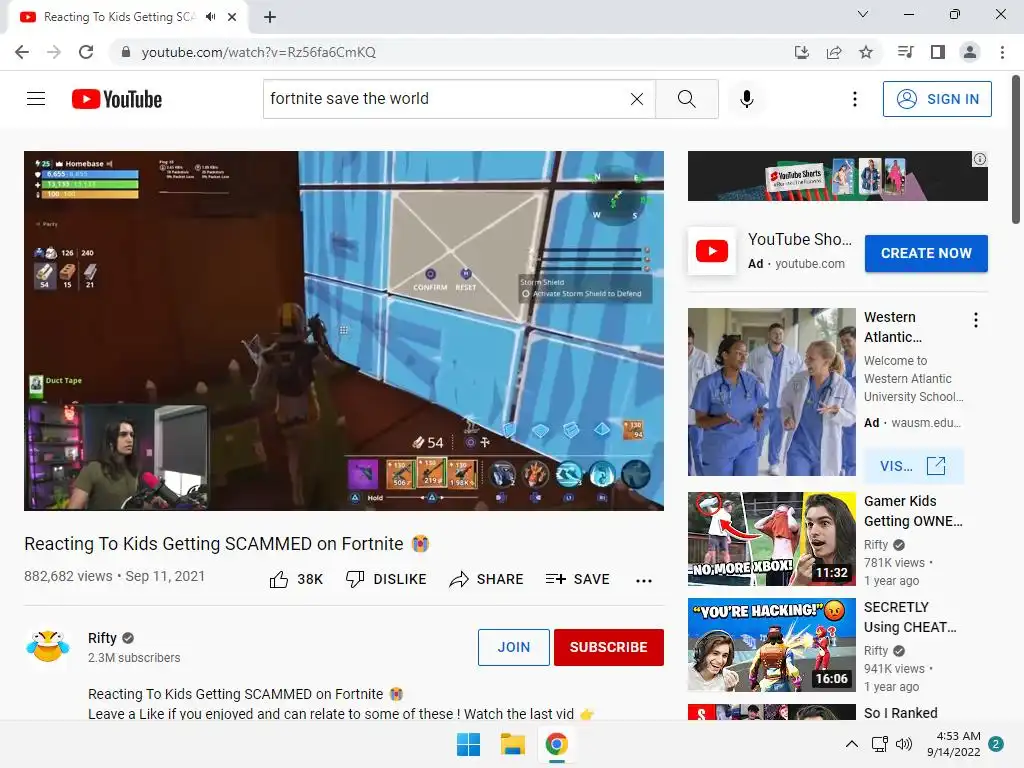Click the address bar URL

[x=259, y=52]
